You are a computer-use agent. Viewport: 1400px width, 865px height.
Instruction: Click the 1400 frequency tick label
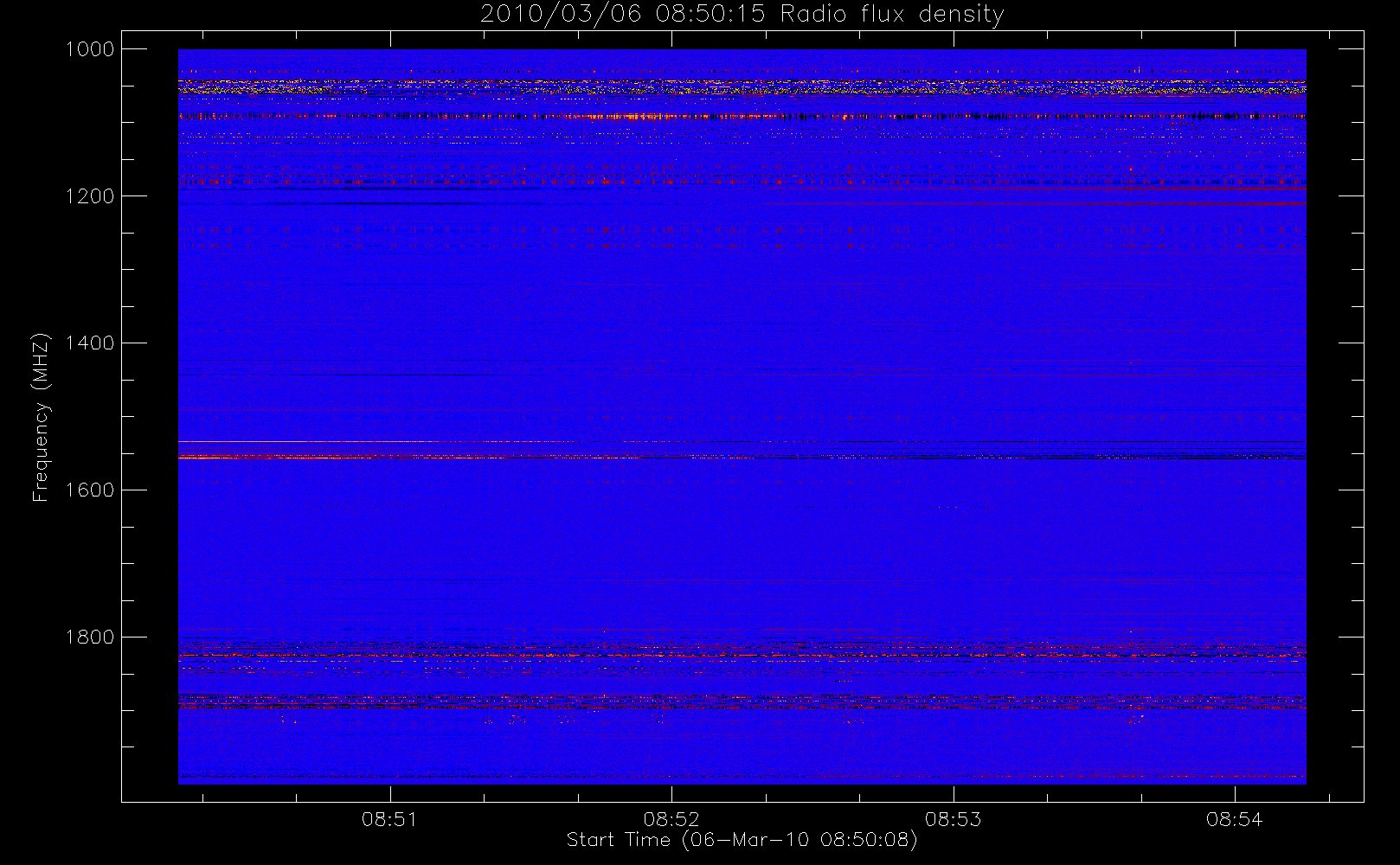(90, 343)
